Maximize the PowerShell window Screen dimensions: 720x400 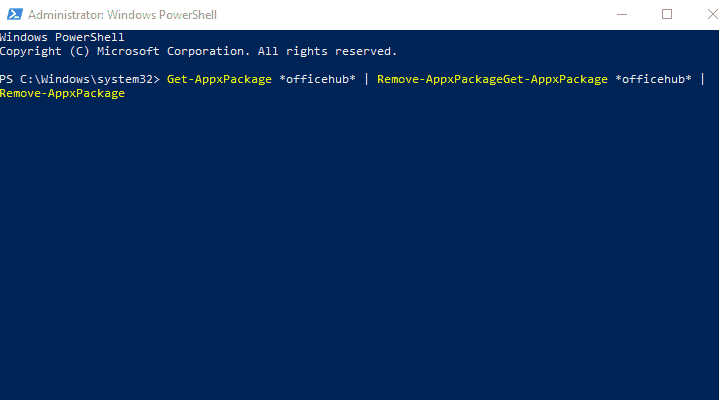point(667,14)
